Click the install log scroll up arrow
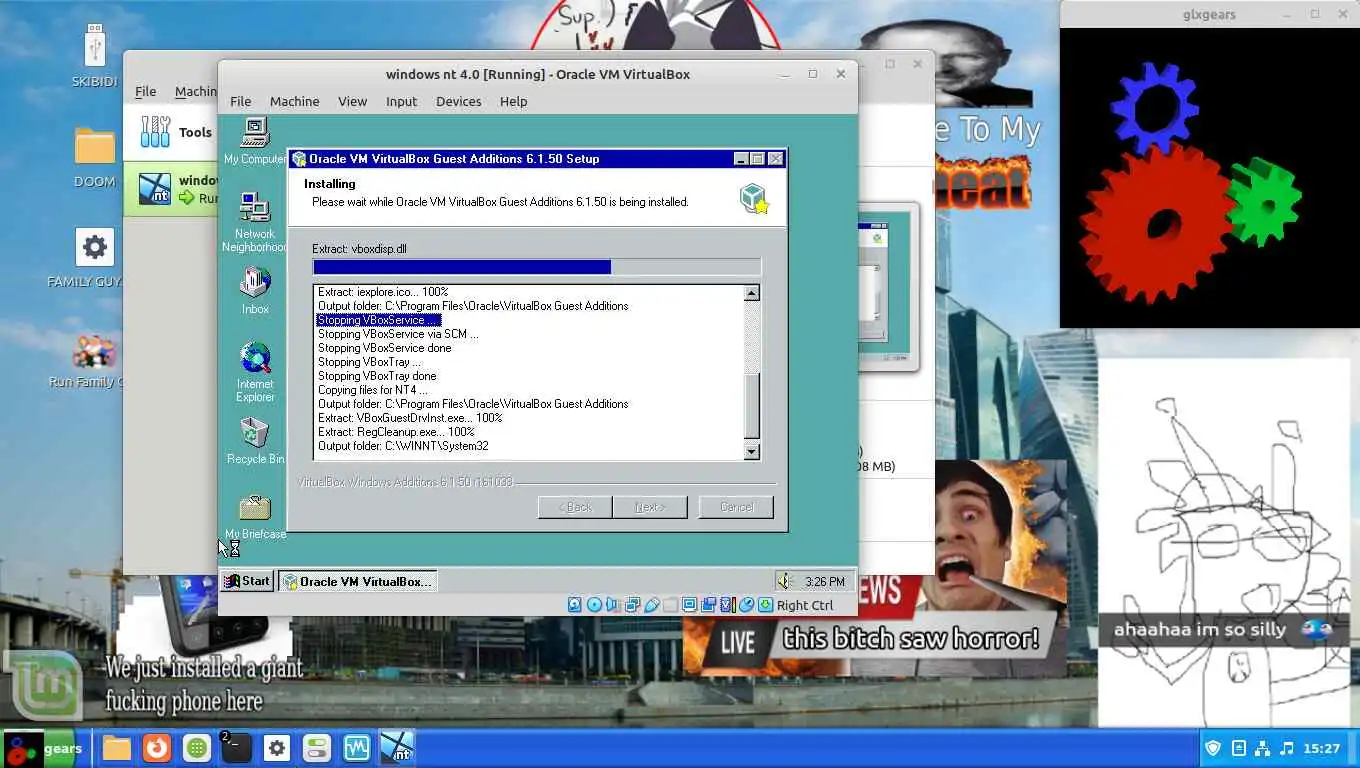Image resolution: width=1360 pixels, height=768 pixels. pyautogui.click(x=752, y=293)
